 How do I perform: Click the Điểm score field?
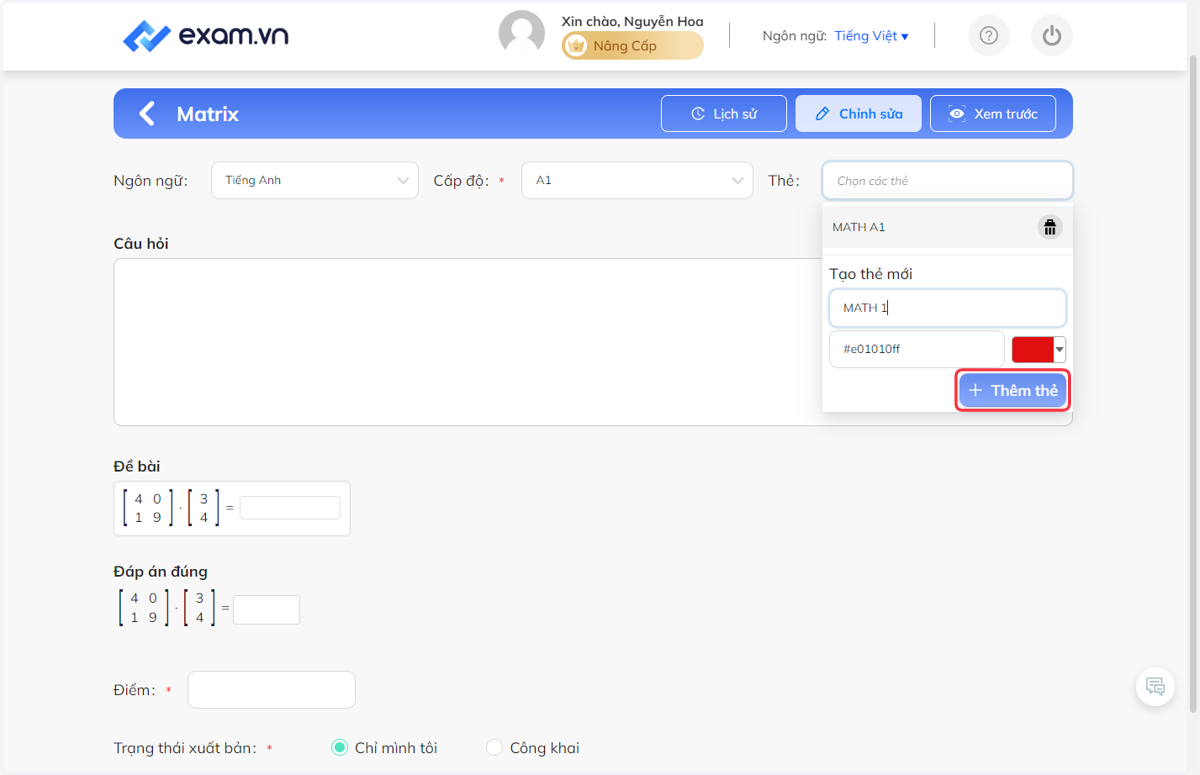[x=271, y=690]
